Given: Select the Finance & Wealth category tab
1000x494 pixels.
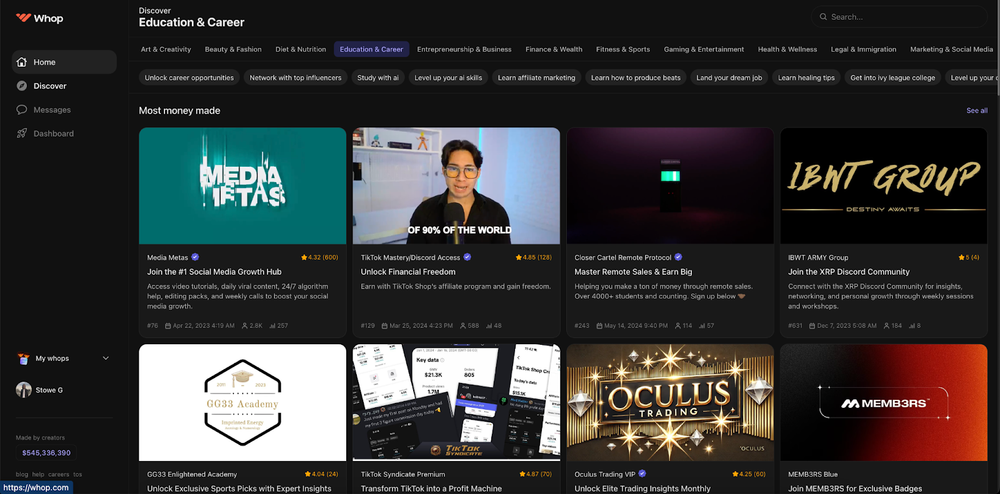Looking at the screenshot, I should pos(553,49).
